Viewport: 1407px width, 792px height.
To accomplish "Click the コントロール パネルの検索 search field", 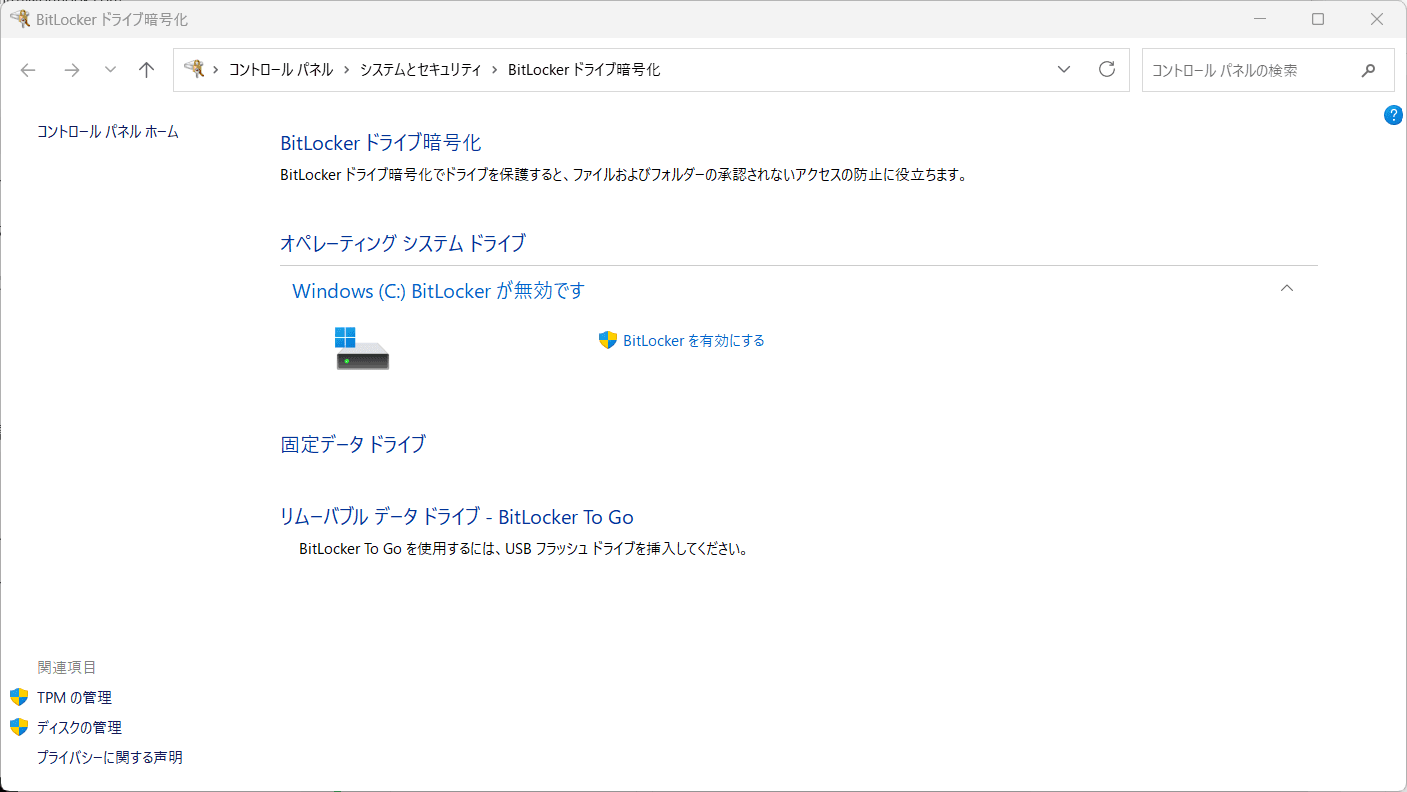I will (x=1250, y=69).
